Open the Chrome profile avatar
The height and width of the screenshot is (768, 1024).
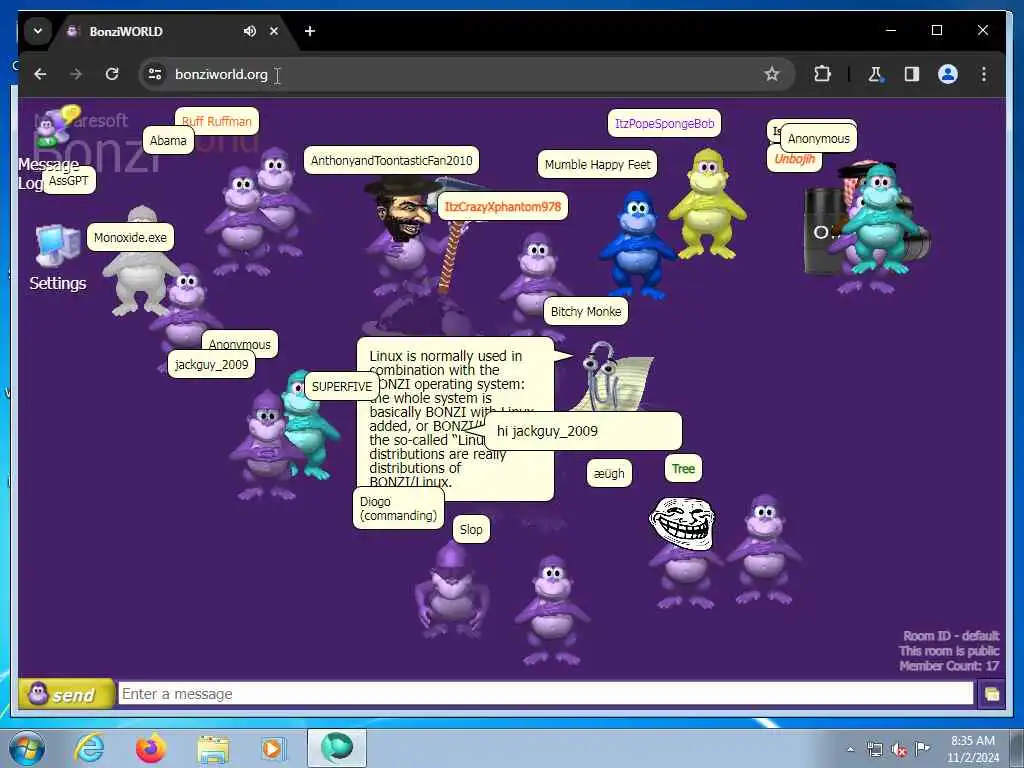coord(948,74)
